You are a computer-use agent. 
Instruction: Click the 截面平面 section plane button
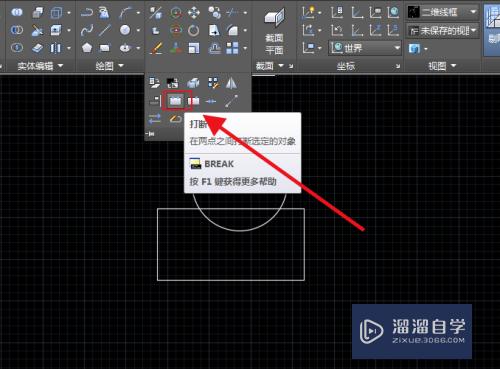pos(274,30)
